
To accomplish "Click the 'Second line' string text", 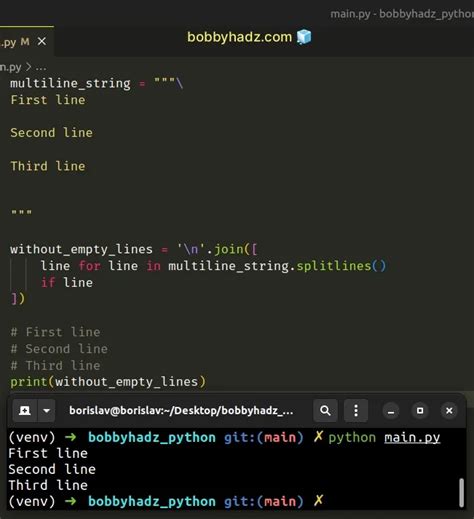I will point(52,133).
